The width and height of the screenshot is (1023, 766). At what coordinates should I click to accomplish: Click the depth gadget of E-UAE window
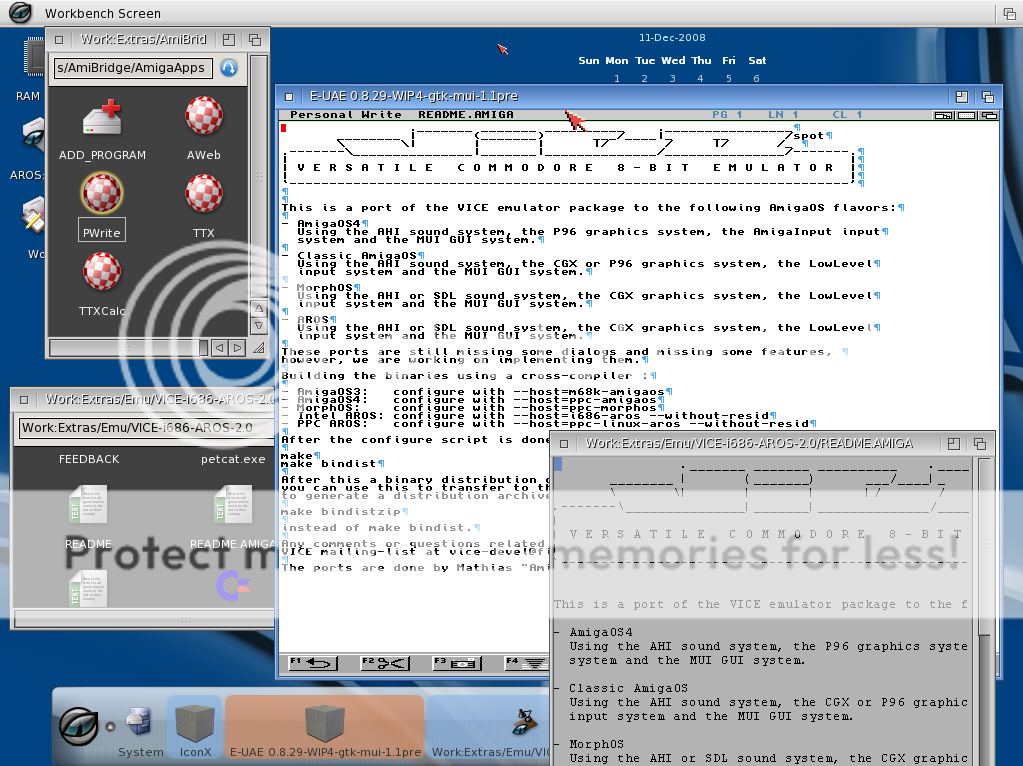coord(988,97)
